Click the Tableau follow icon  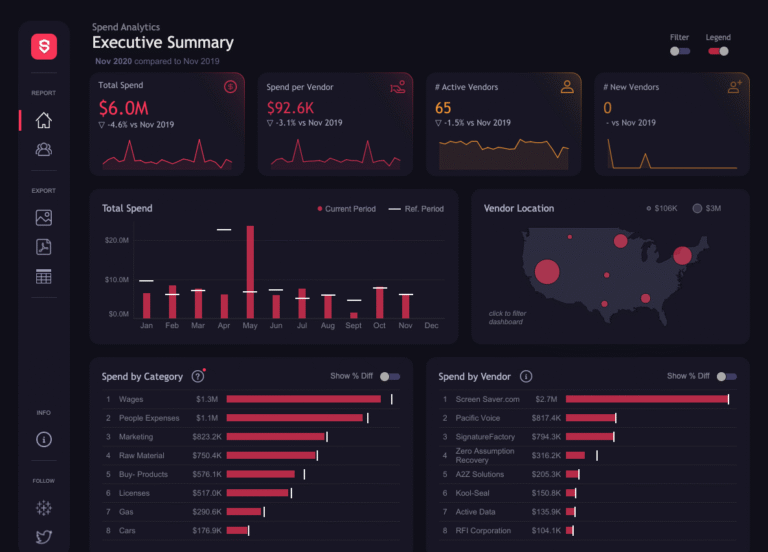(44, 508)
